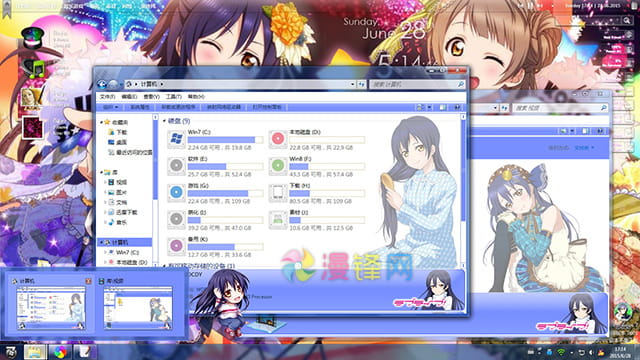Collapse the 收藏夹 favorites tree group
This screenshot has width=640, height=360.
click(101, 122)
